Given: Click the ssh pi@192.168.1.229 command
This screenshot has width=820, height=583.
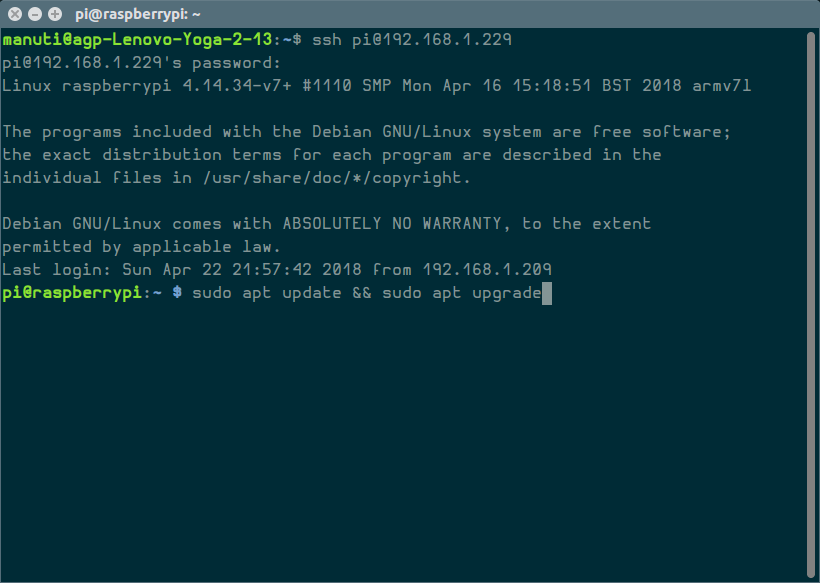Looking at the screenshot, I should tap(412, 40).
